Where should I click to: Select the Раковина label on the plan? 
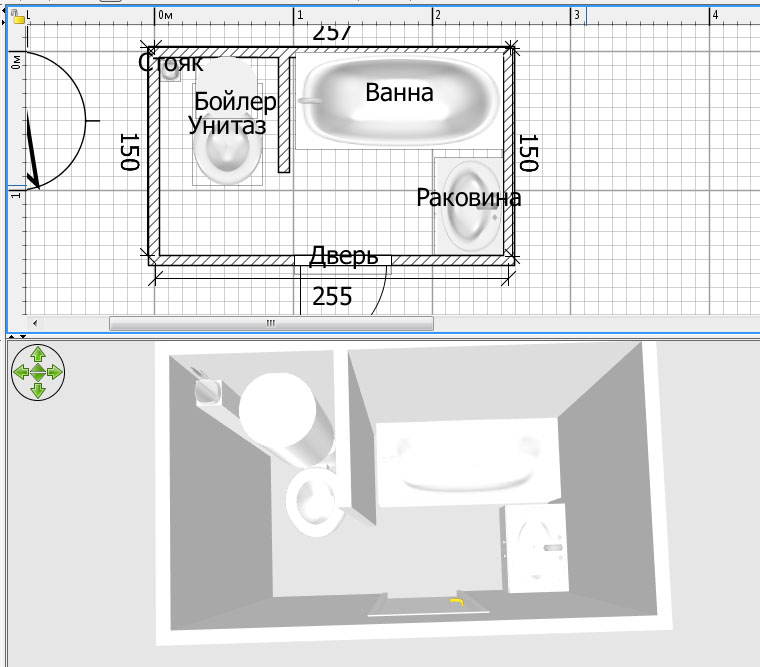click(469, 198)
